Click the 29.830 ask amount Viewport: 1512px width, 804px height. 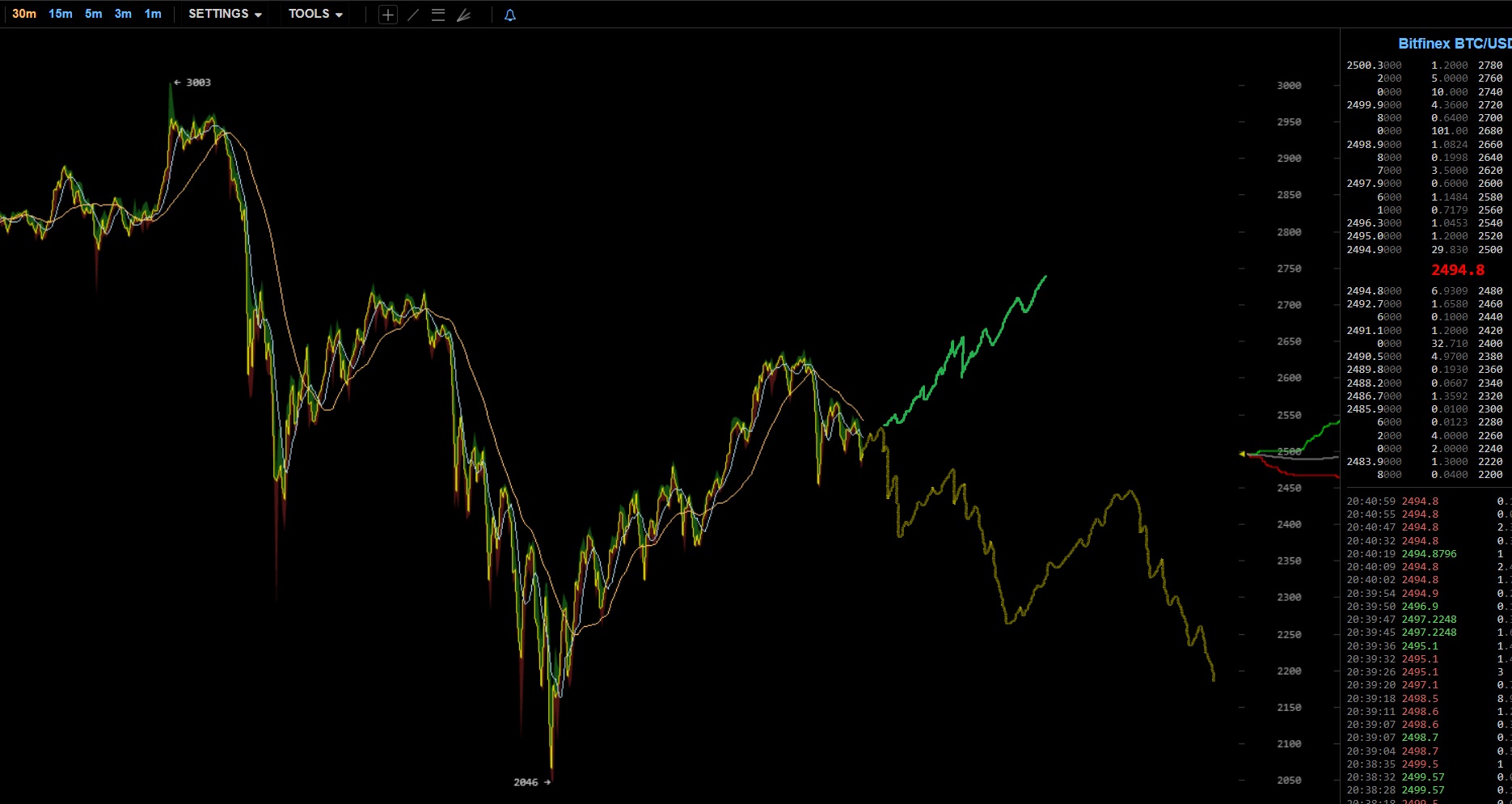click(x=1449, y=250)
